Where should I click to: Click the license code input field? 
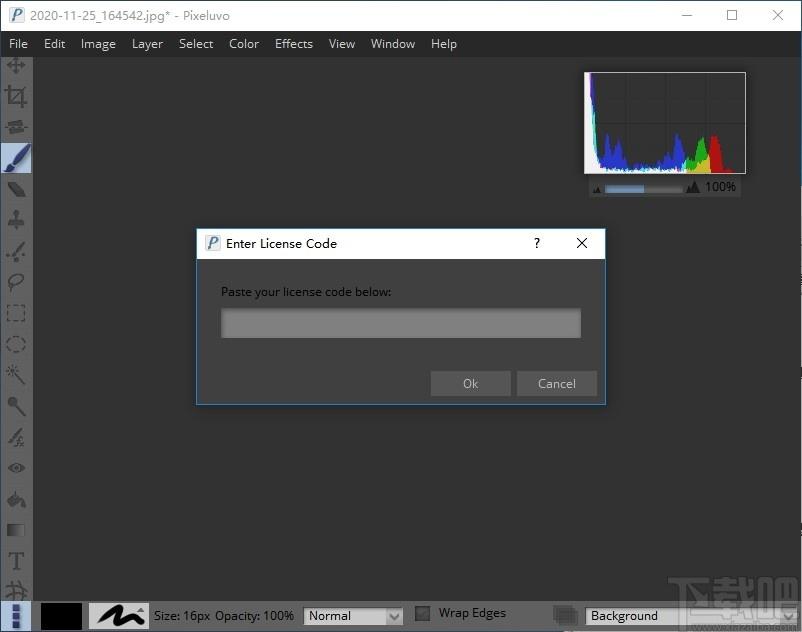(x=401, y=323)
